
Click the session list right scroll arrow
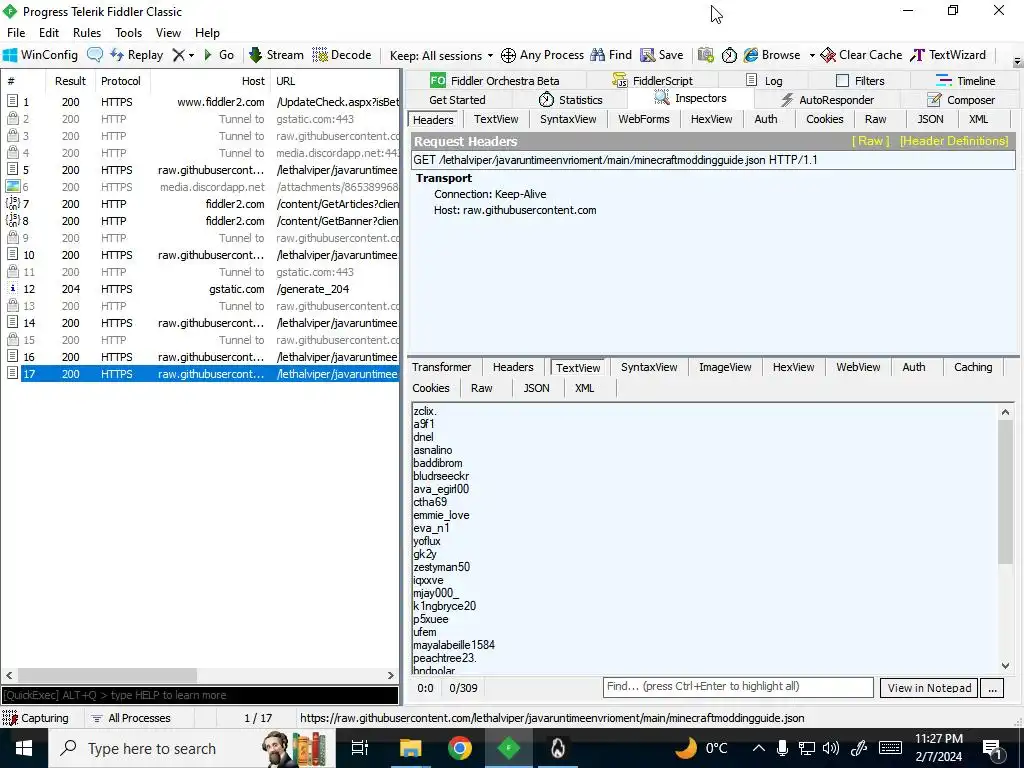[x=391, y=675]
